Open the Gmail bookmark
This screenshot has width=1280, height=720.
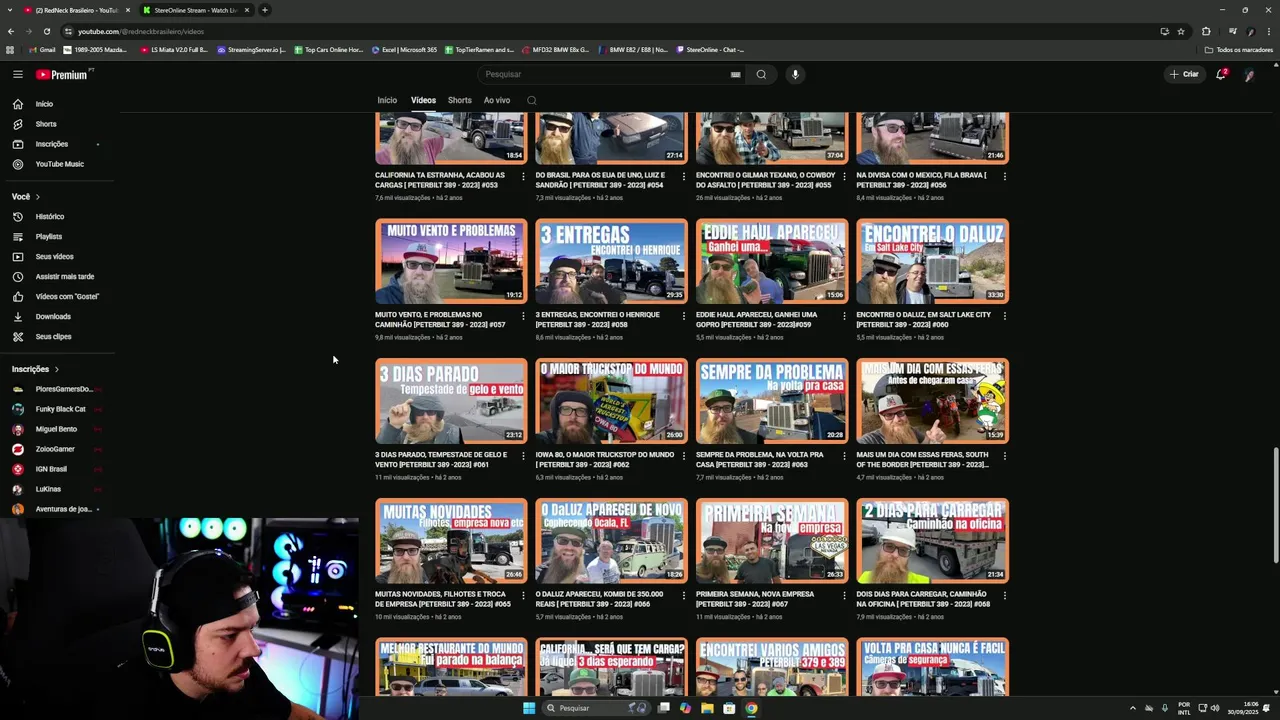click(x=42, y=50)
